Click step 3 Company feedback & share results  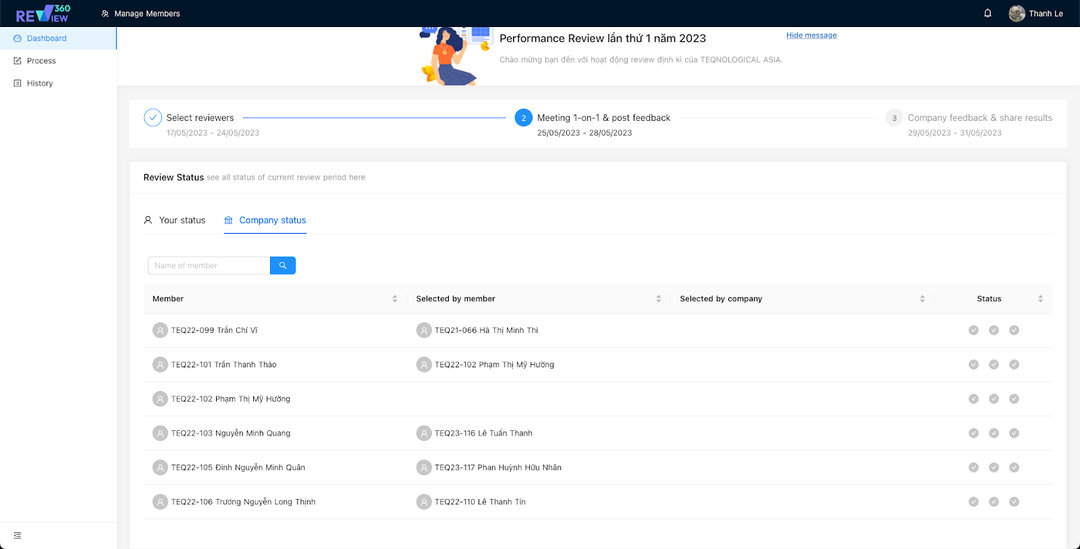[979, 118]
